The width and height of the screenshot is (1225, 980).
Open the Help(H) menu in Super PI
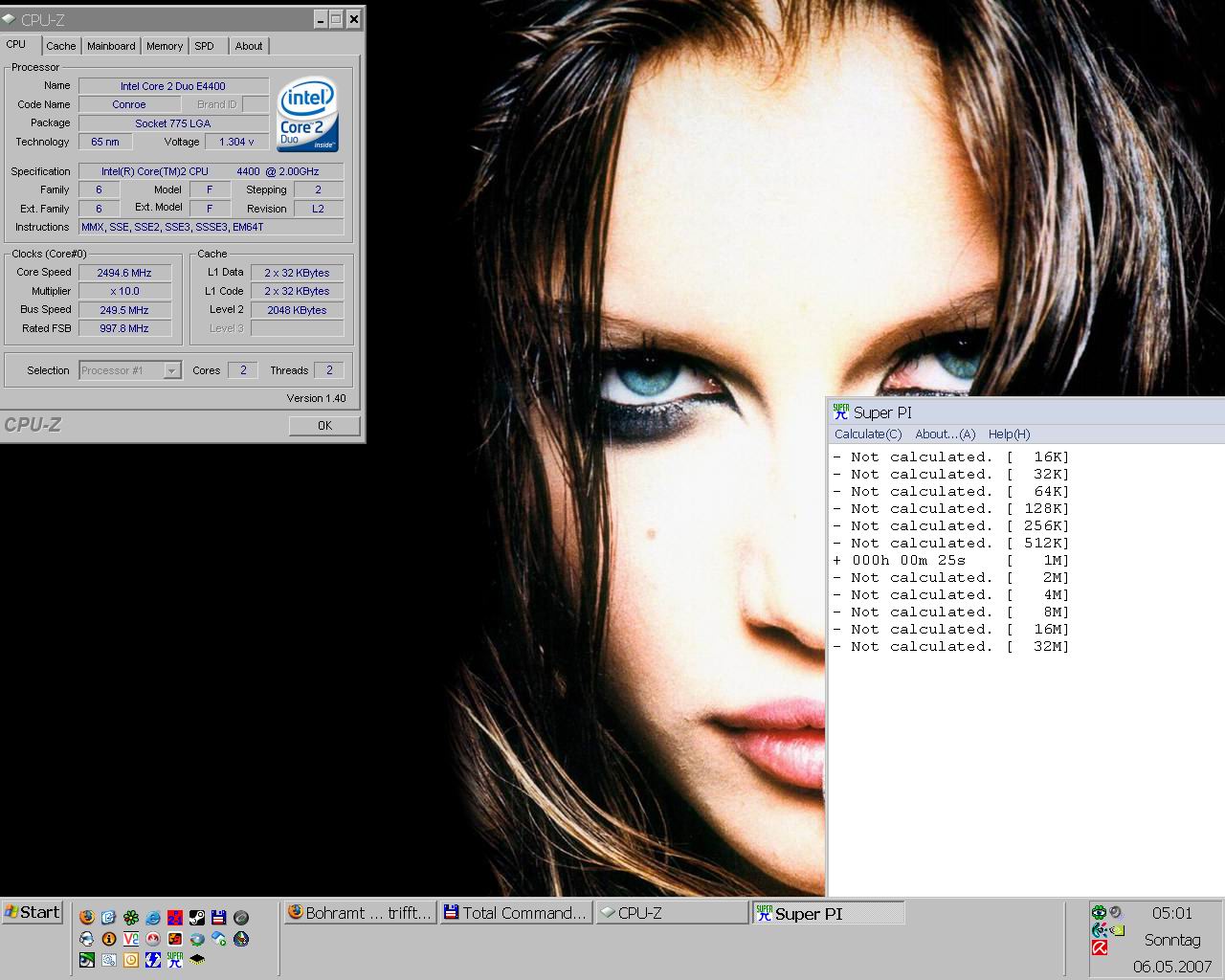[x=1009, y=434]
